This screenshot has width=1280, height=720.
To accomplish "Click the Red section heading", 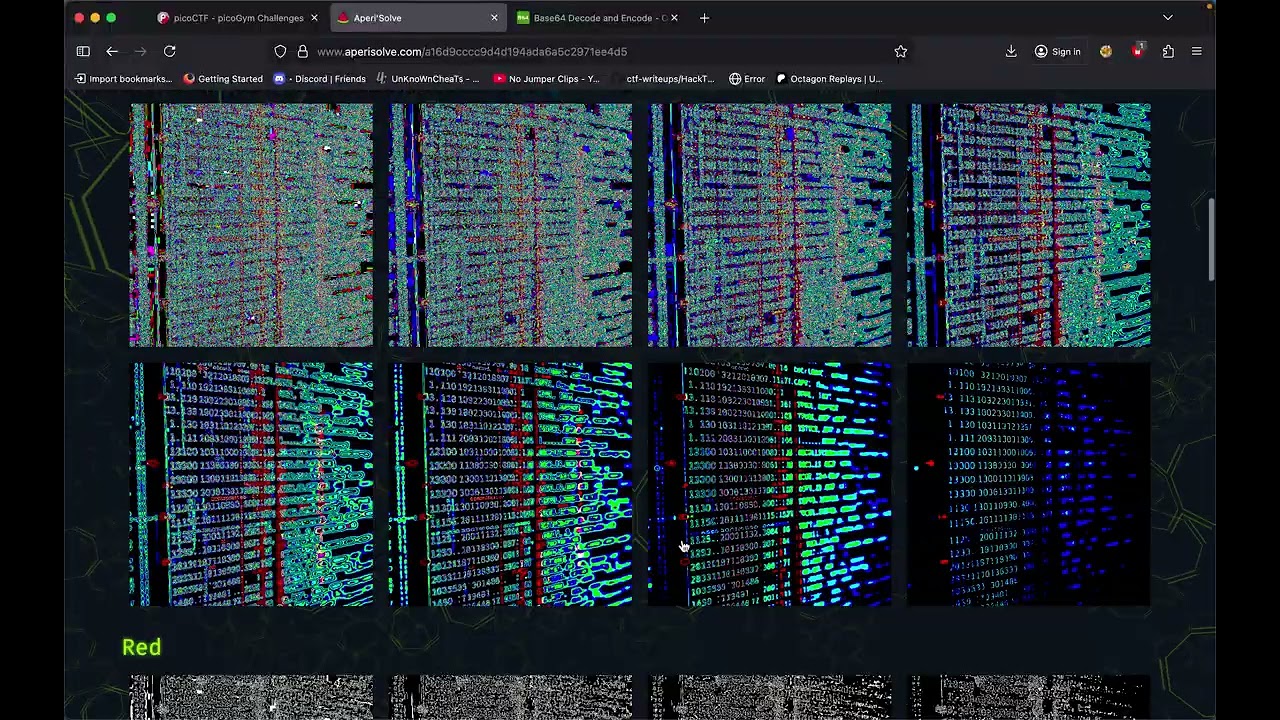I will tap(141, 647).
